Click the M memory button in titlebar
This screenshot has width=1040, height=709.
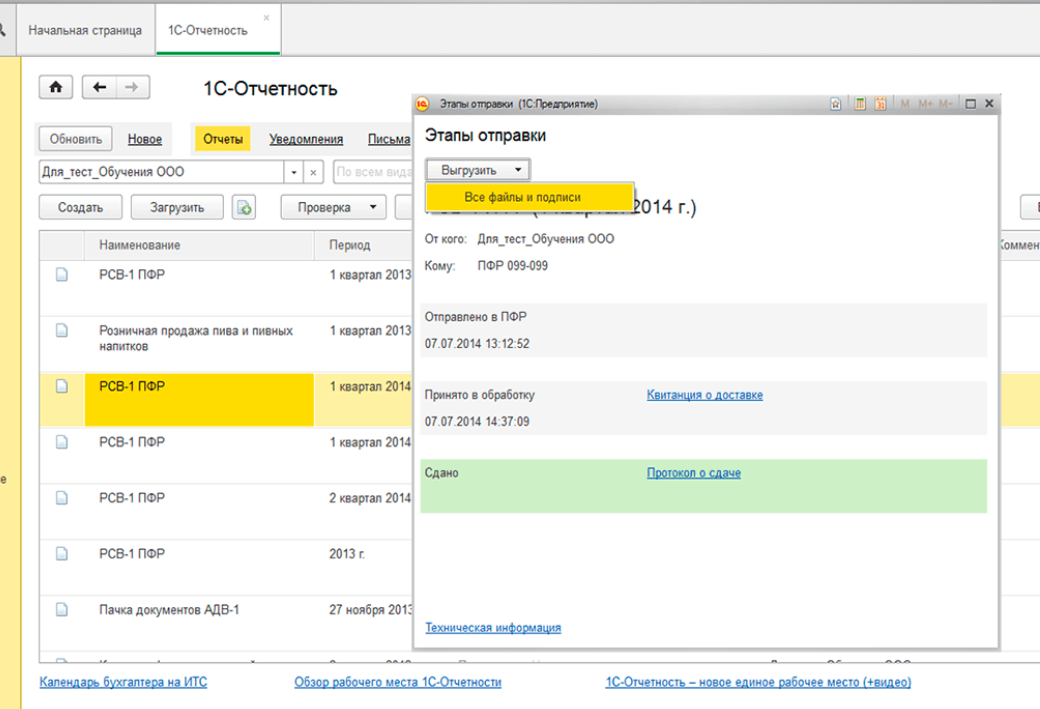(905, 104)
